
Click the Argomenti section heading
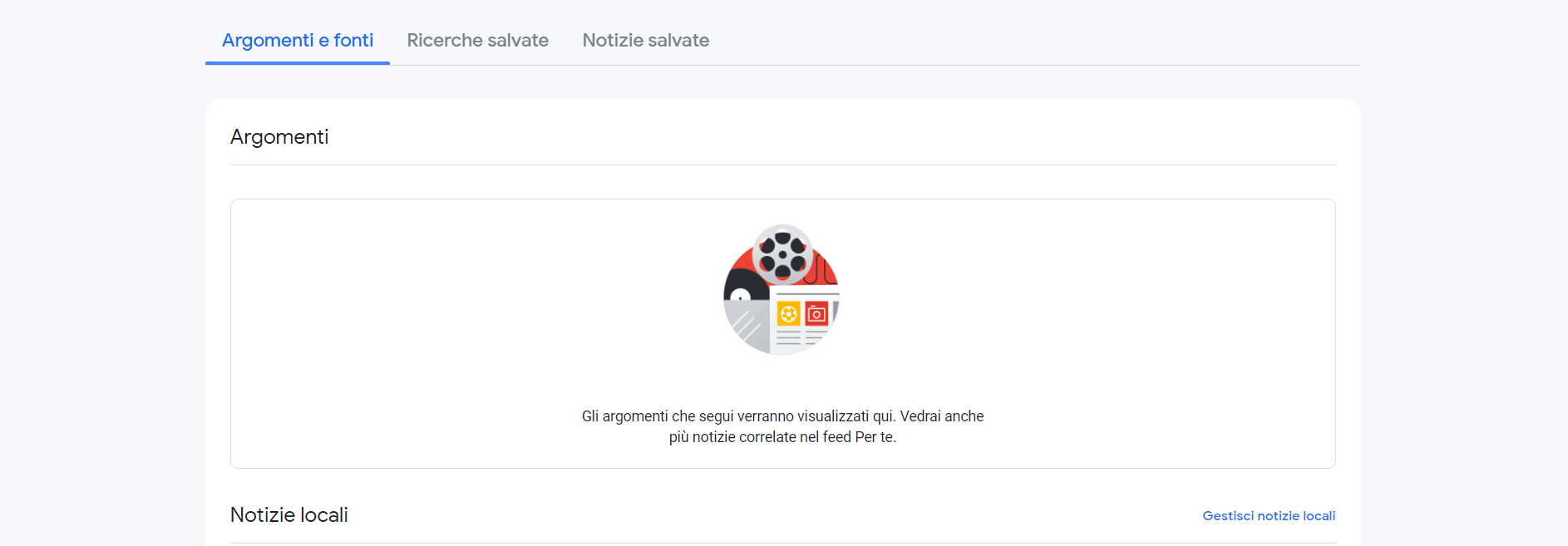[x=279, y=137]
